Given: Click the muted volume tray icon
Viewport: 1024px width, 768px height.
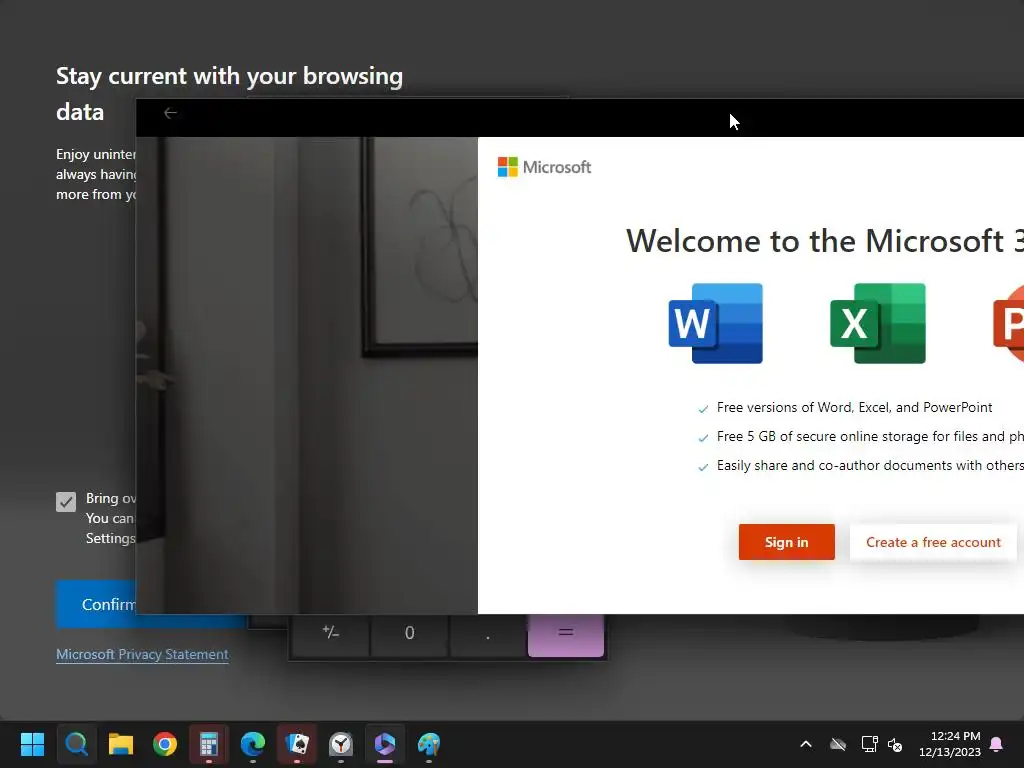Looking at the screenshot, I should pos(895,744).
